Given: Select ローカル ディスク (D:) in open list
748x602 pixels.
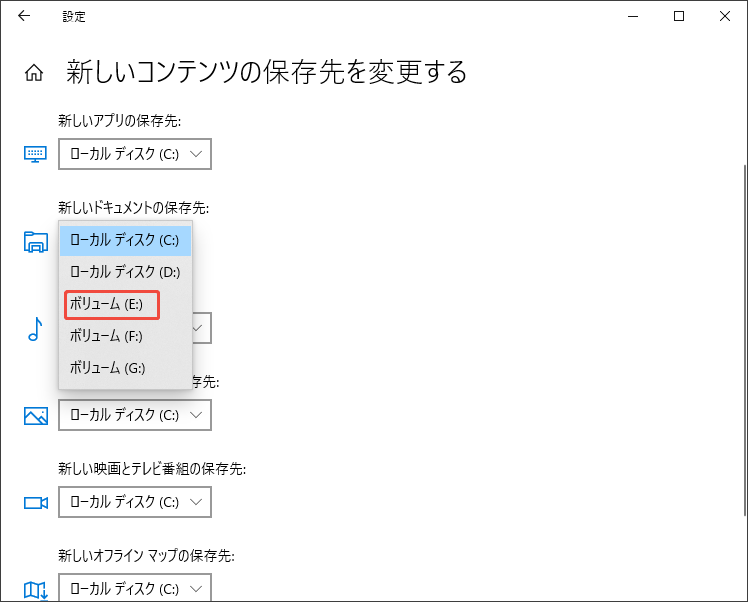Looking at the screenshot, I should click(x=125, y=272).
